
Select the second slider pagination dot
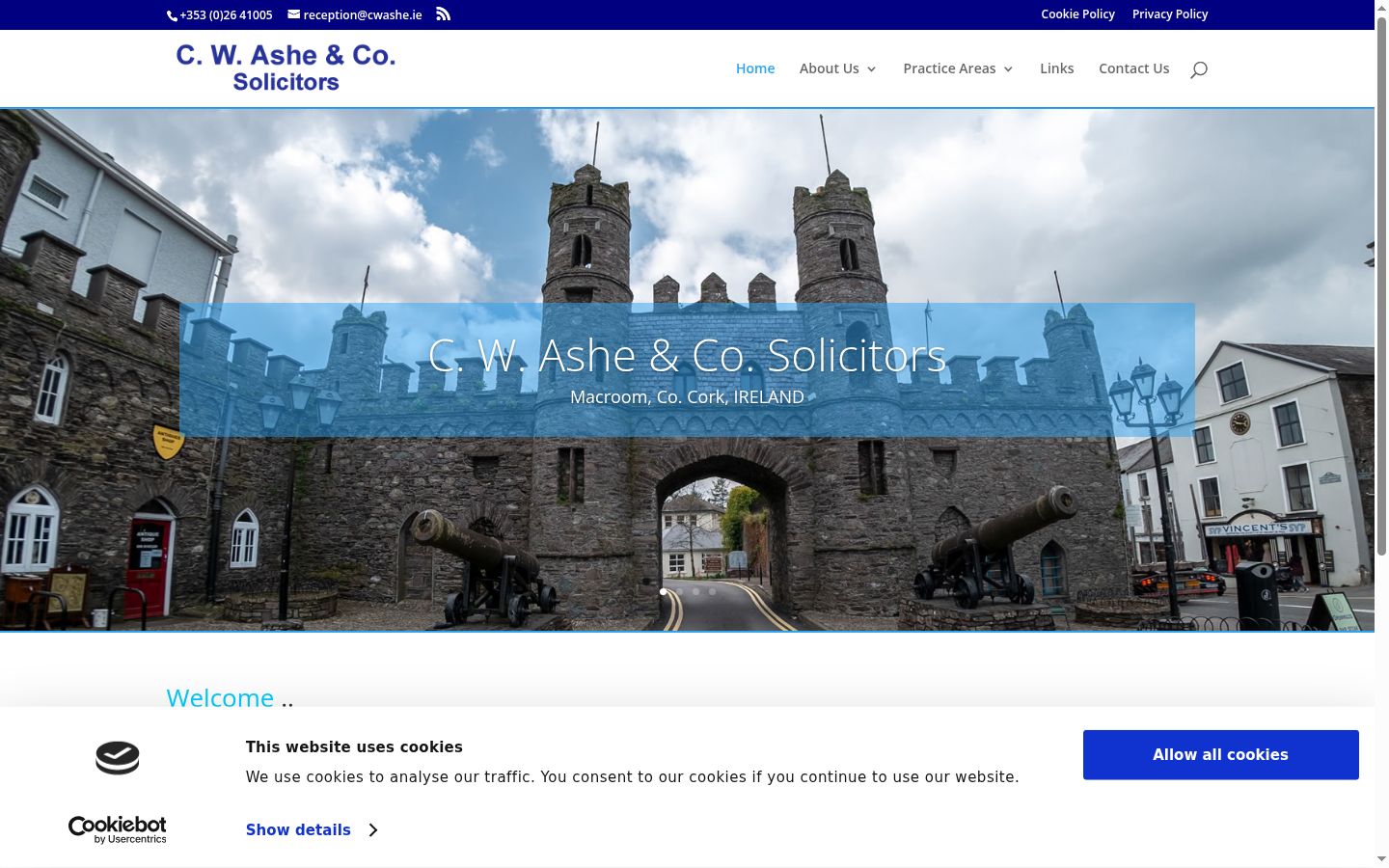pos(679,591)
